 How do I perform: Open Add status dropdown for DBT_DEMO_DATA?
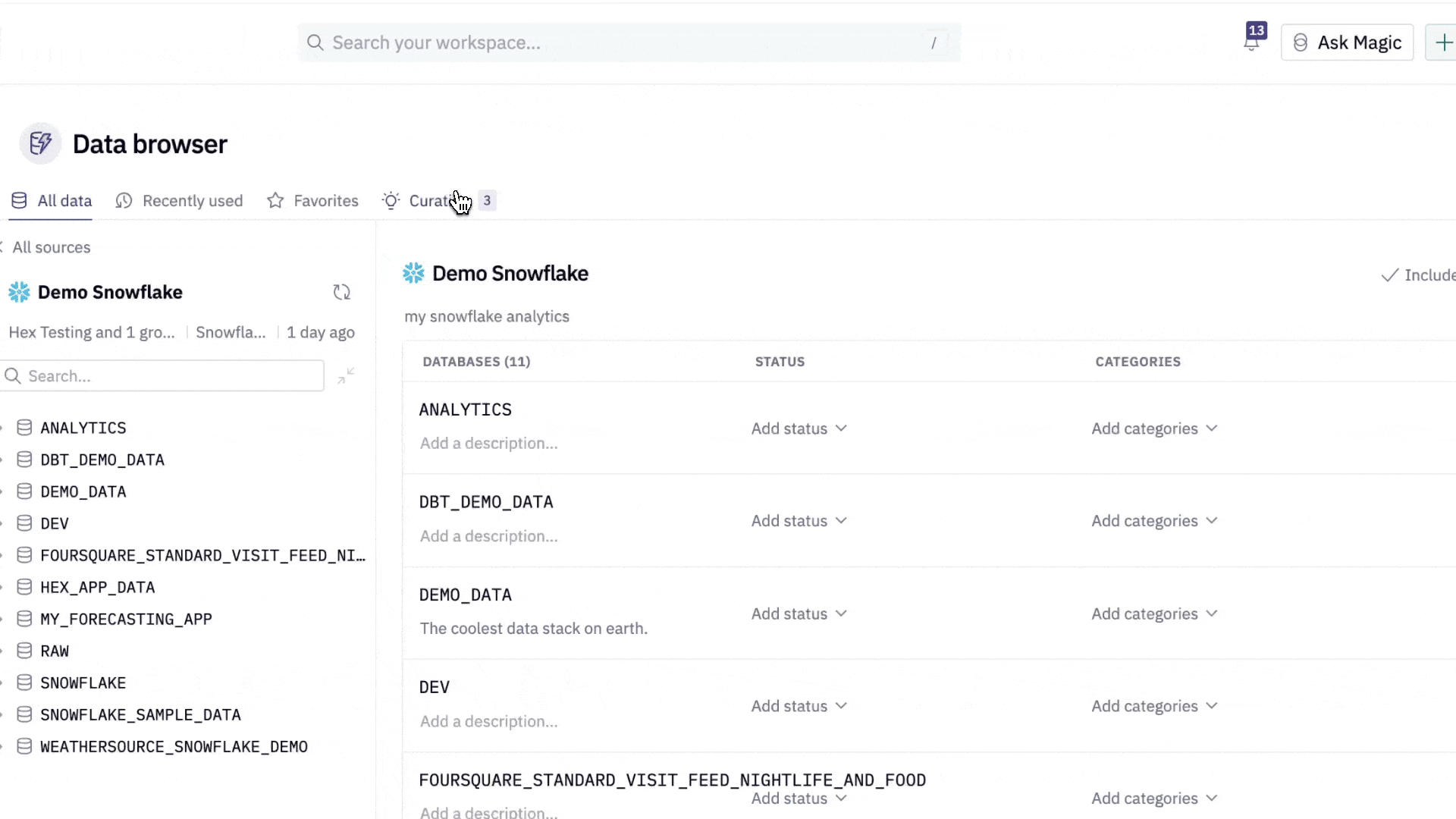click(x=799, y=521)
